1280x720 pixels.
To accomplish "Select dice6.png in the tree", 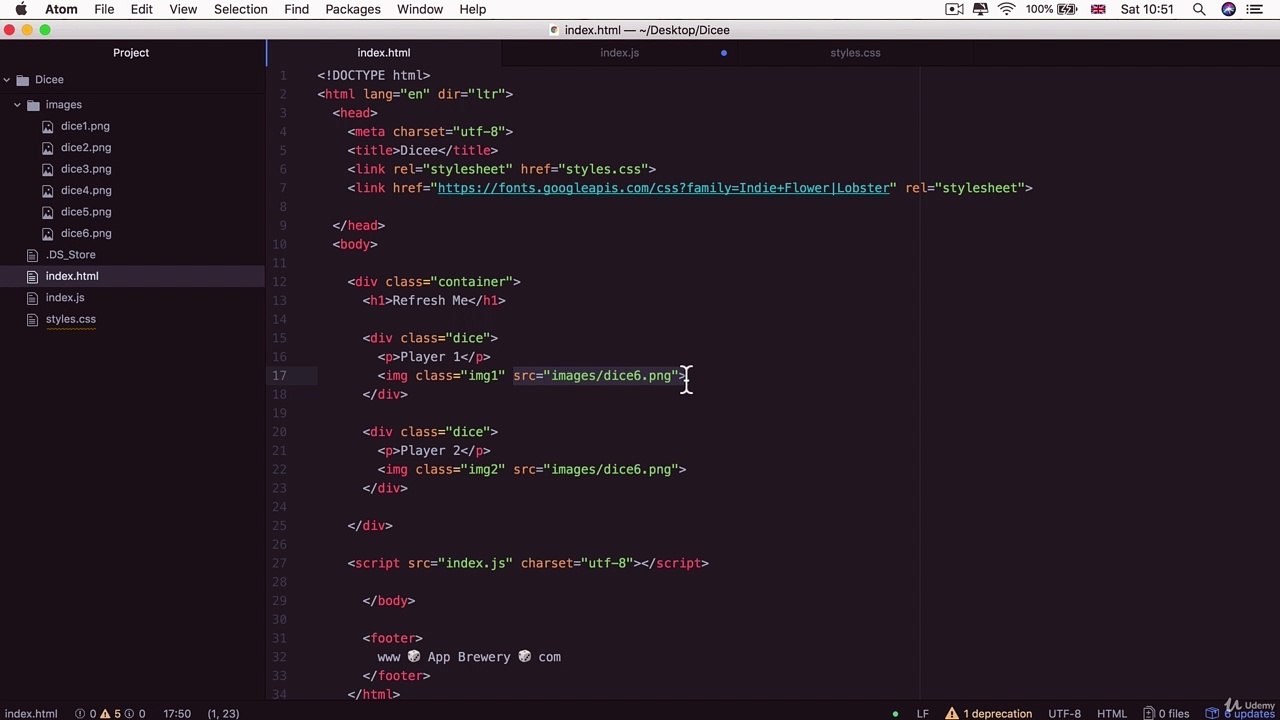I will [x=86, y=233].
